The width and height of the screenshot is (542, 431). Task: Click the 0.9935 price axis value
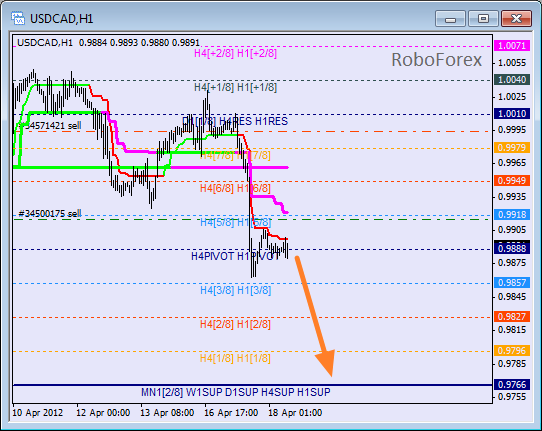[x=512, y=197]
